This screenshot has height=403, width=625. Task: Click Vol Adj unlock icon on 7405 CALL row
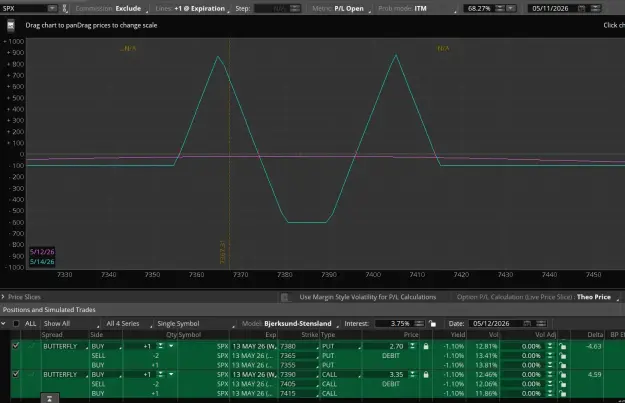coord(562,384)
